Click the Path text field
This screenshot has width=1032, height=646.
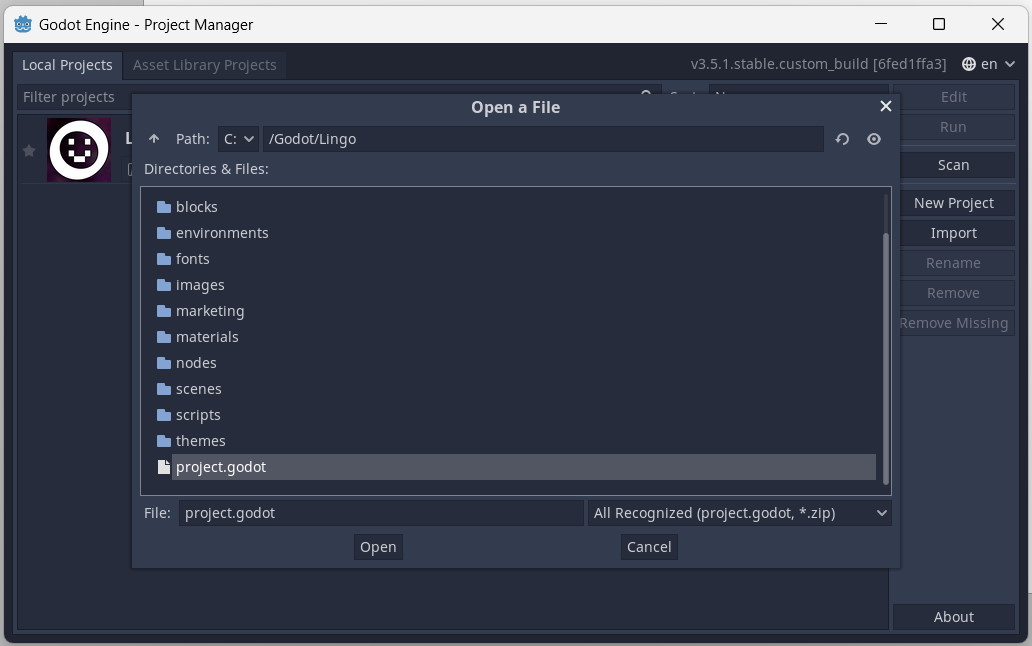542,139
